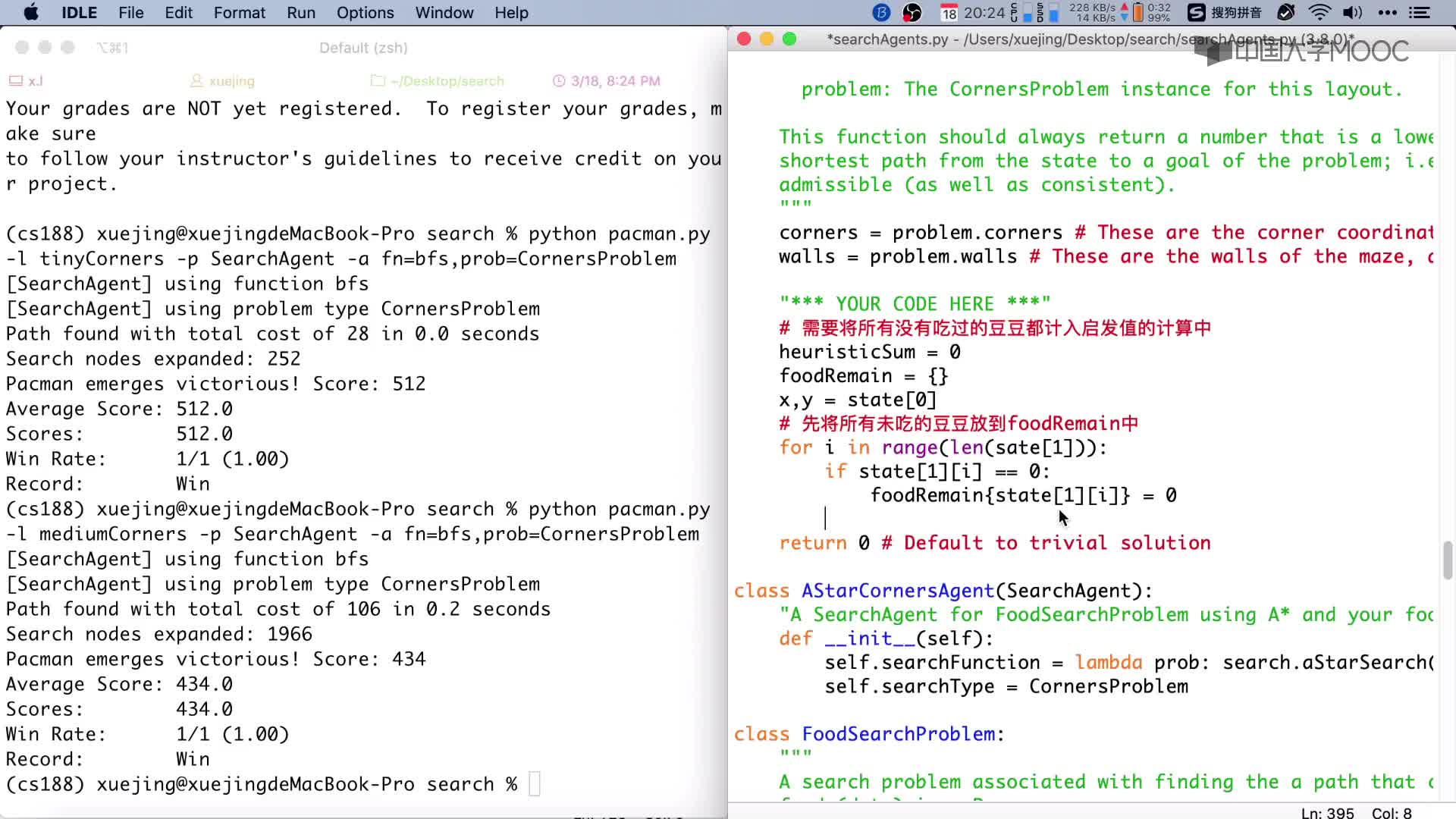Click the OBS recording status icon

point(912,12)
